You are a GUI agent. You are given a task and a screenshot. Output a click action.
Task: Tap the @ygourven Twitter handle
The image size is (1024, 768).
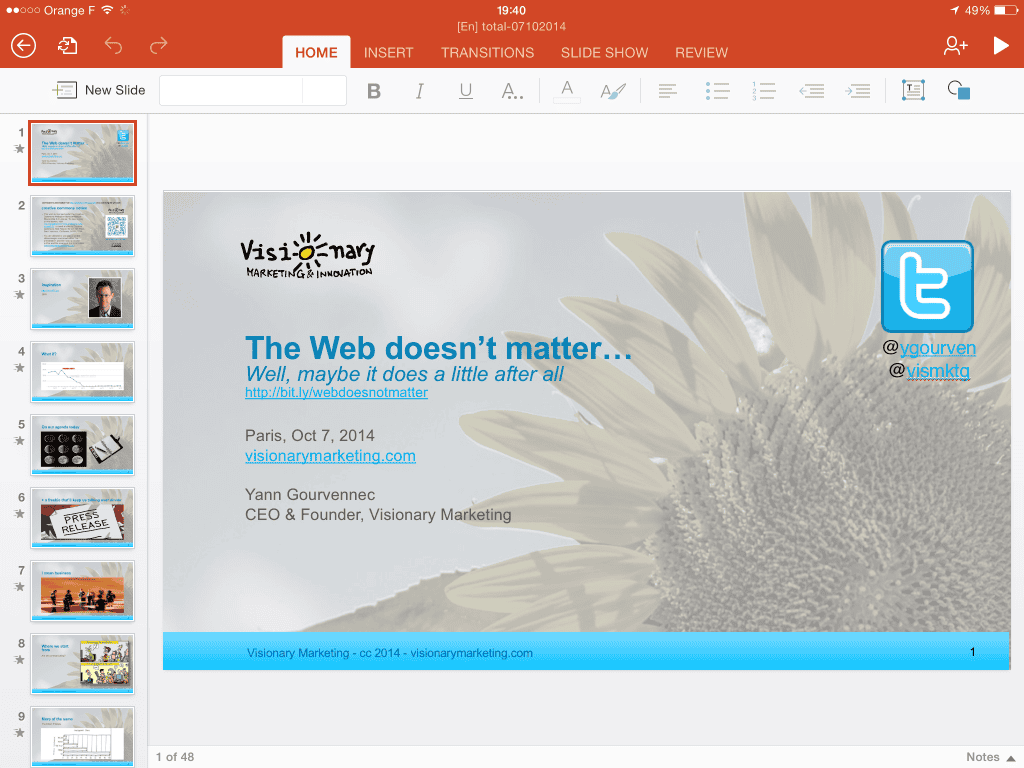[x=929, y=348]
